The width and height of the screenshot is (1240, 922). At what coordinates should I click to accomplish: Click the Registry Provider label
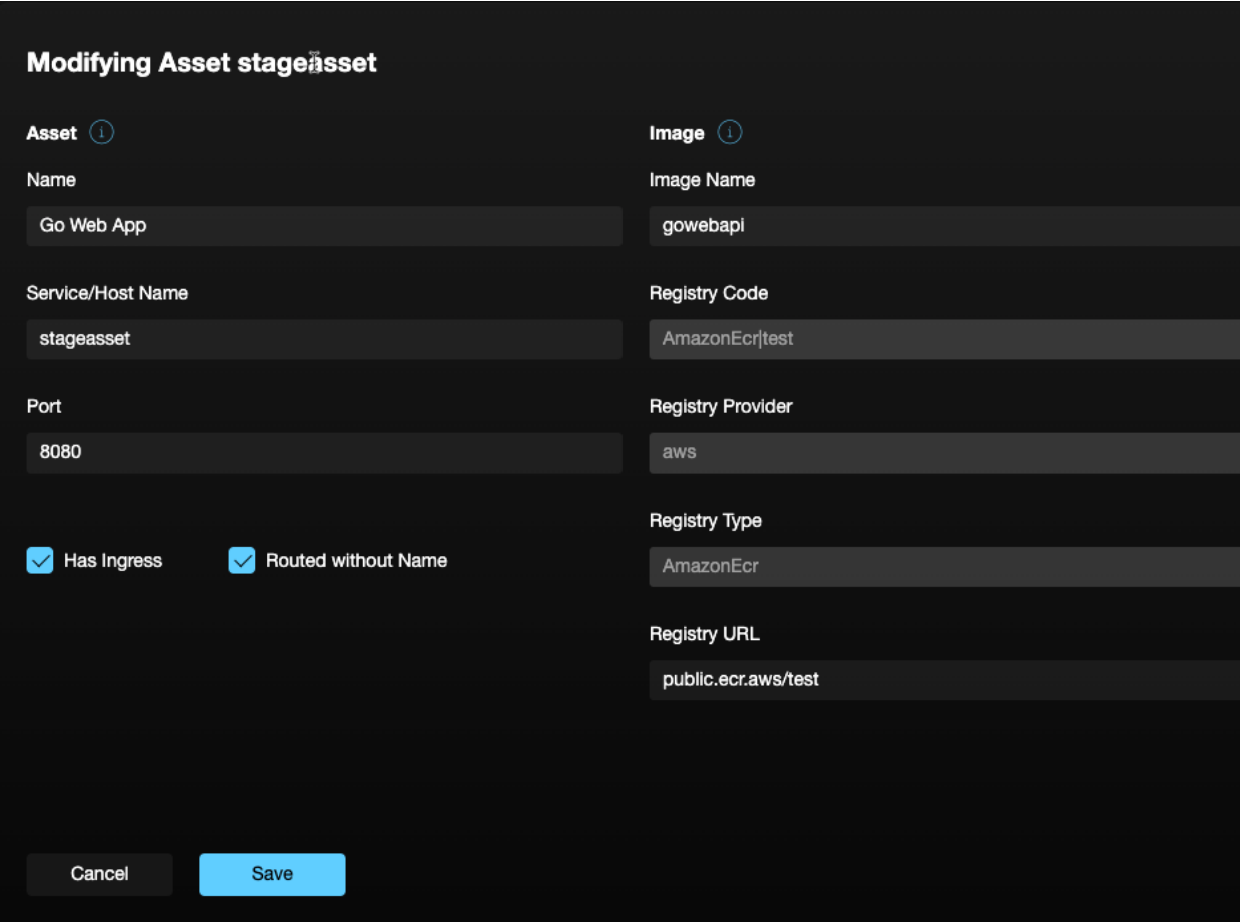pyautogui.click(x=721, y=407)
